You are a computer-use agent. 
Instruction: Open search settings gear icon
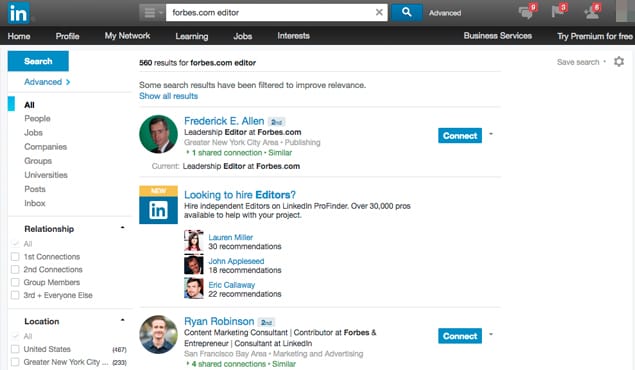tap(619, 62)
